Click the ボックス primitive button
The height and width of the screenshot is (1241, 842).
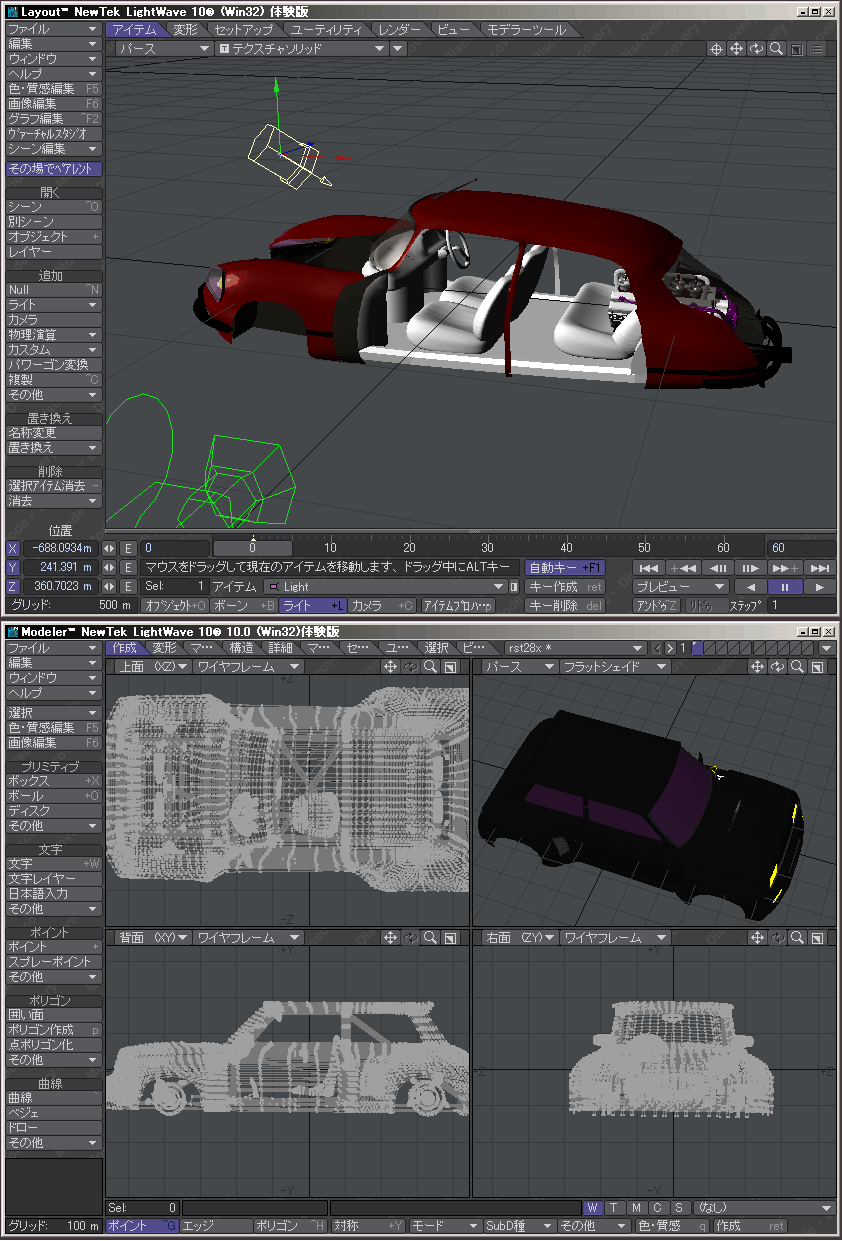(53, 781)
